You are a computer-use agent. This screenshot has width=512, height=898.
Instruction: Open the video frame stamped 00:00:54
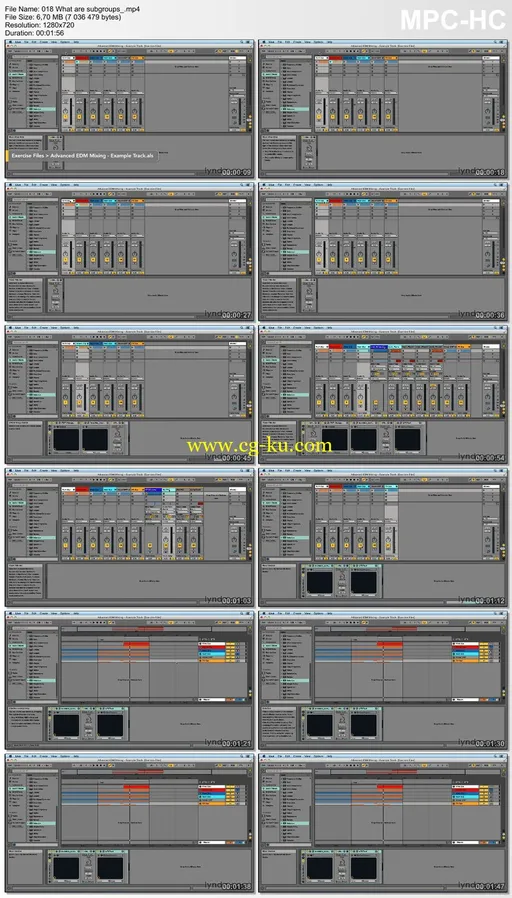(x=383, y=395)
